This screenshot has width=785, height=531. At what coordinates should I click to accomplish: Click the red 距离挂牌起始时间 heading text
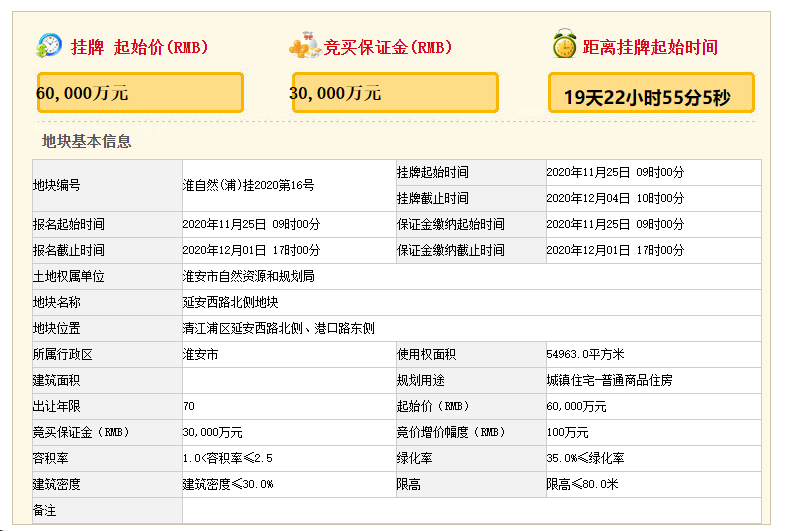tap(650, 47)
